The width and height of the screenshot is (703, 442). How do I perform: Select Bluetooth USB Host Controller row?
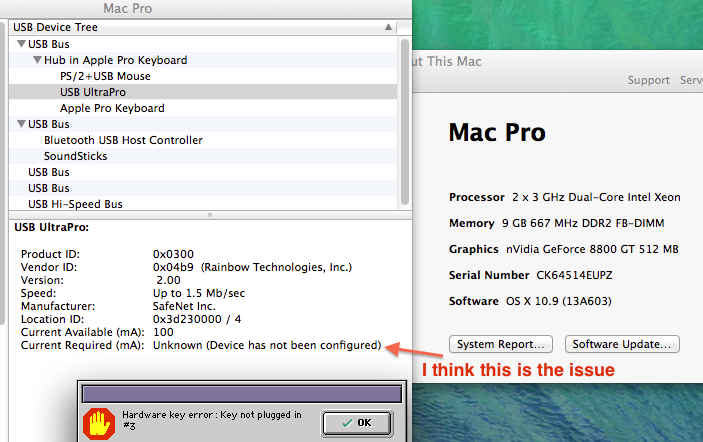pyautogui.click(x=203, y=140)
